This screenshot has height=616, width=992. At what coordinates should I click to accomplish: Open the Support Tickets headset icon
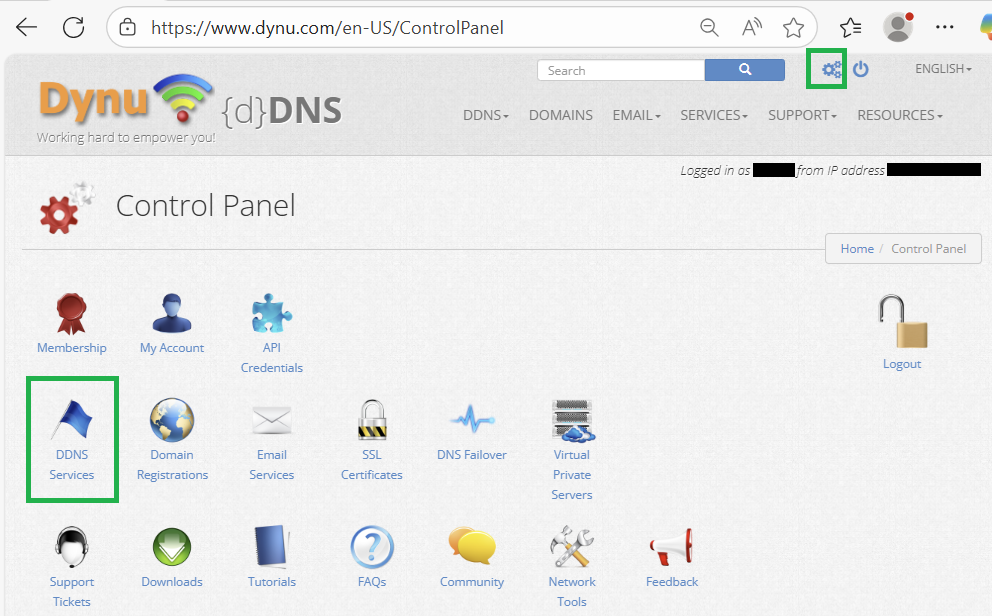coord(71,547)
